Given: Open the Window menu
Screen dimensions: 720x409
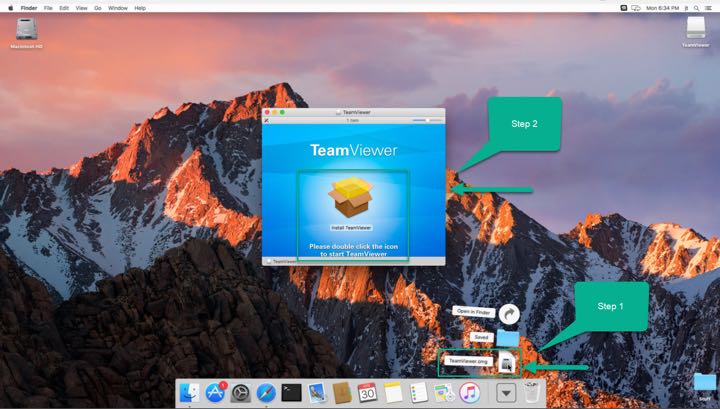Looking at the screenshot, I should pos(118,8).
